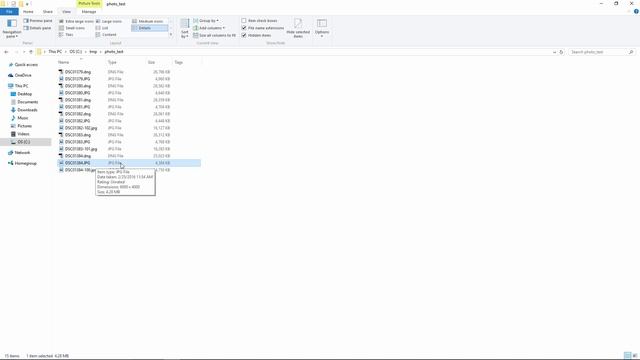Select file DSC01384.dng
This screenshot has width=640, height=360.
(x=78, y=156)
